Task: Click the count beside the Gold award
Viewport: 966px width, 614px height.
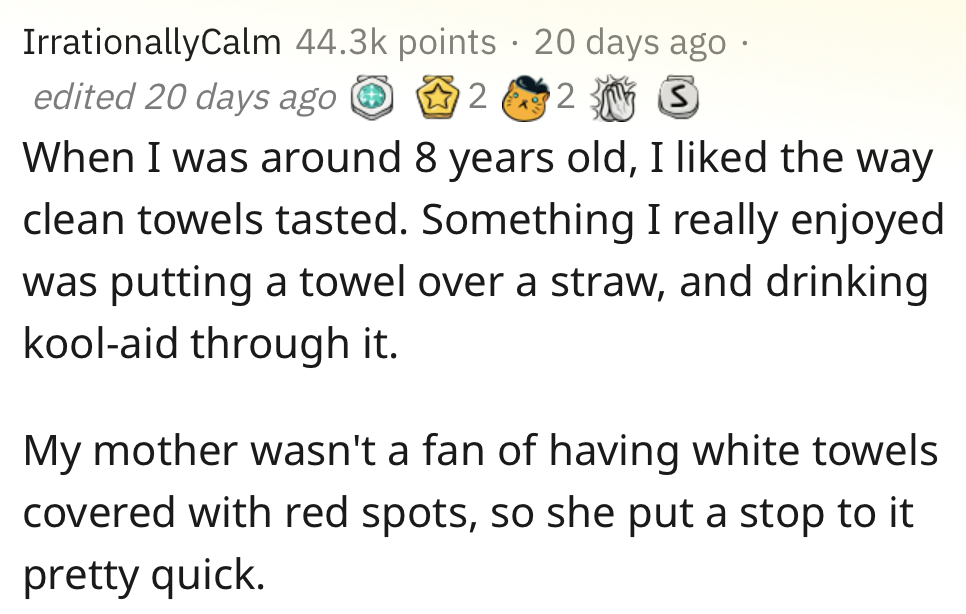Action: (x=477, y=98)
